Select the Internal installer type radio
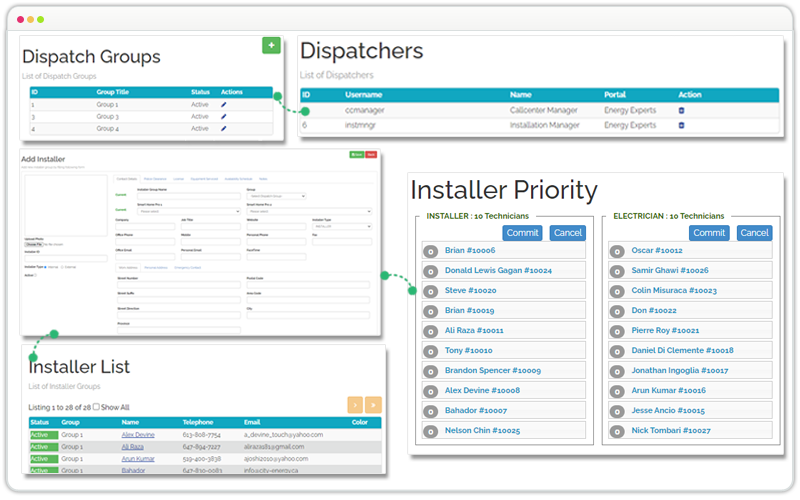 48,267
